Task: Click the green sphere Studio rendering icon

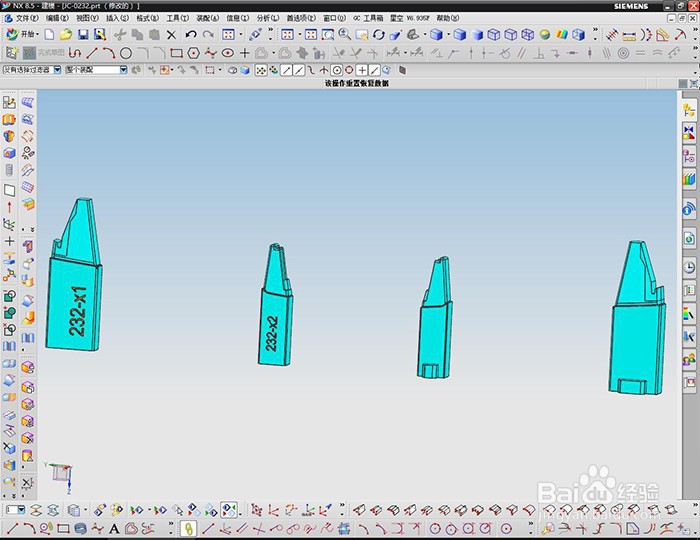Action: pyautogui.click(x=545, y=34)
